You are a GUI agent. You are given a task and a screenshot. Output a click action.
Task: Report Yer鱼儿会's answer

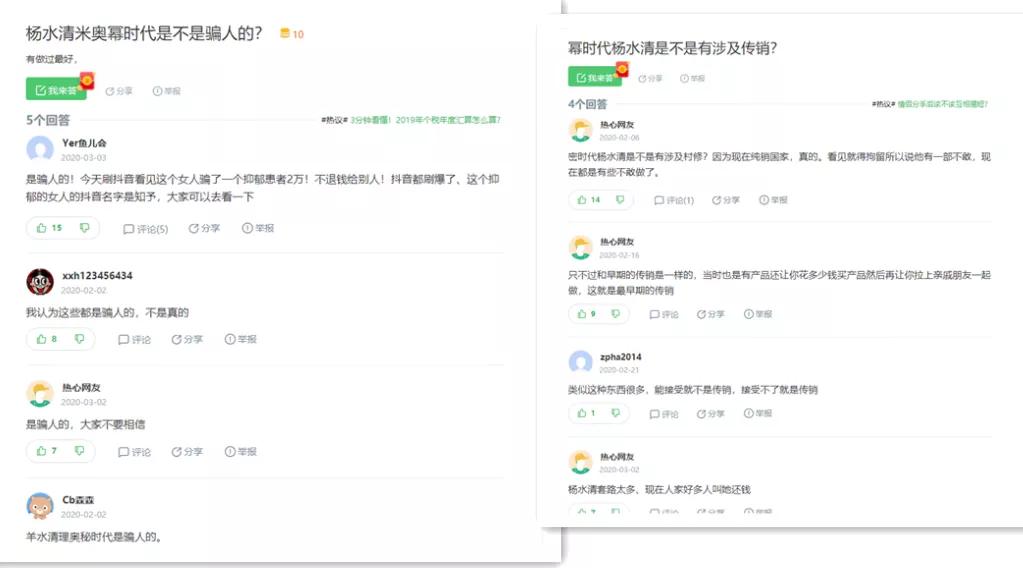pos(258,228)
